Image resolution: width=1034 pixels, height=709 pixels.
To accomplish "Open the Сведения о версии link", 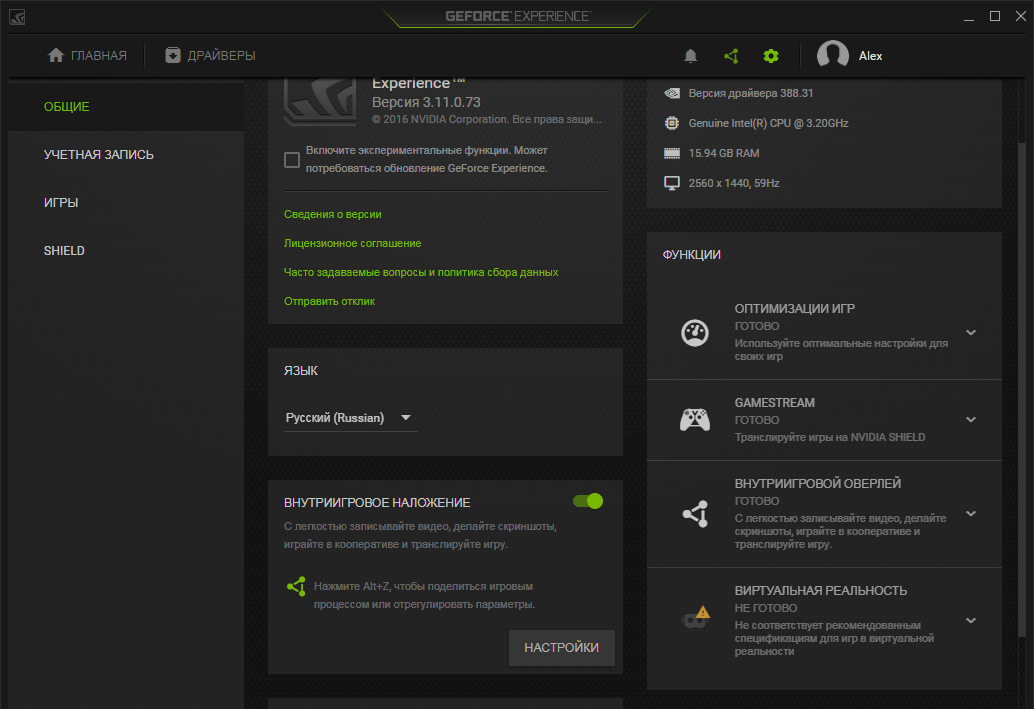I will (x=332, y=214).
